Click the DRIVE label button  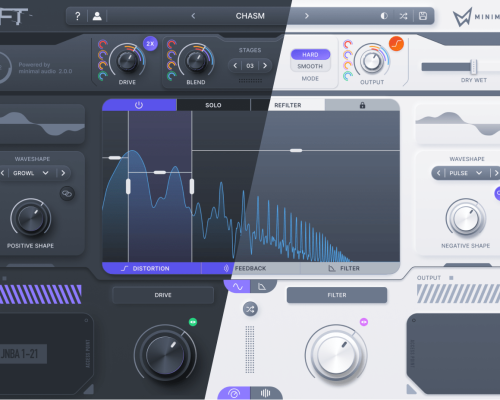163,295
